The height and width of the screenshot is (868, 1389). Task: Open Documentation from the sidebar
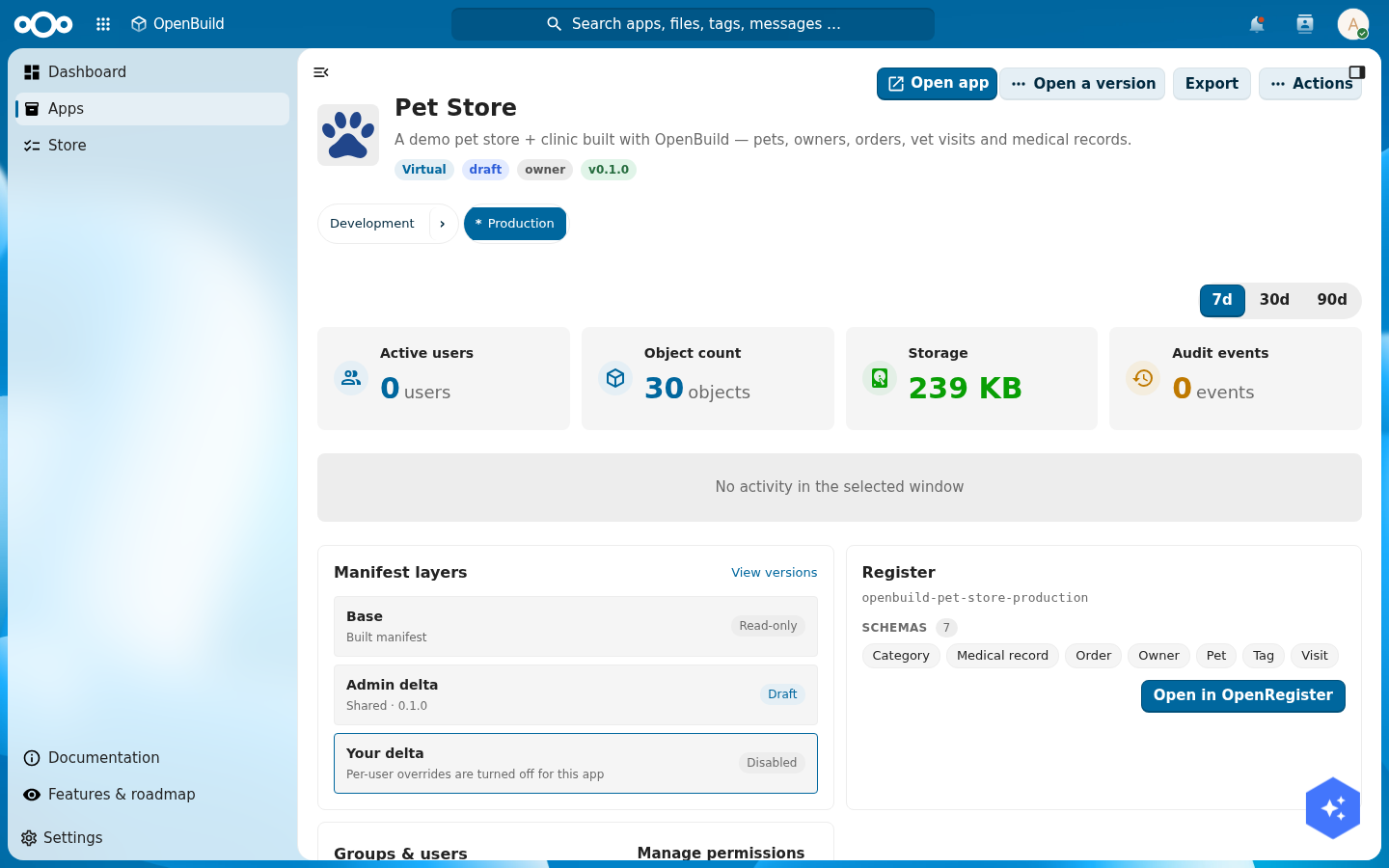(152, 758)
